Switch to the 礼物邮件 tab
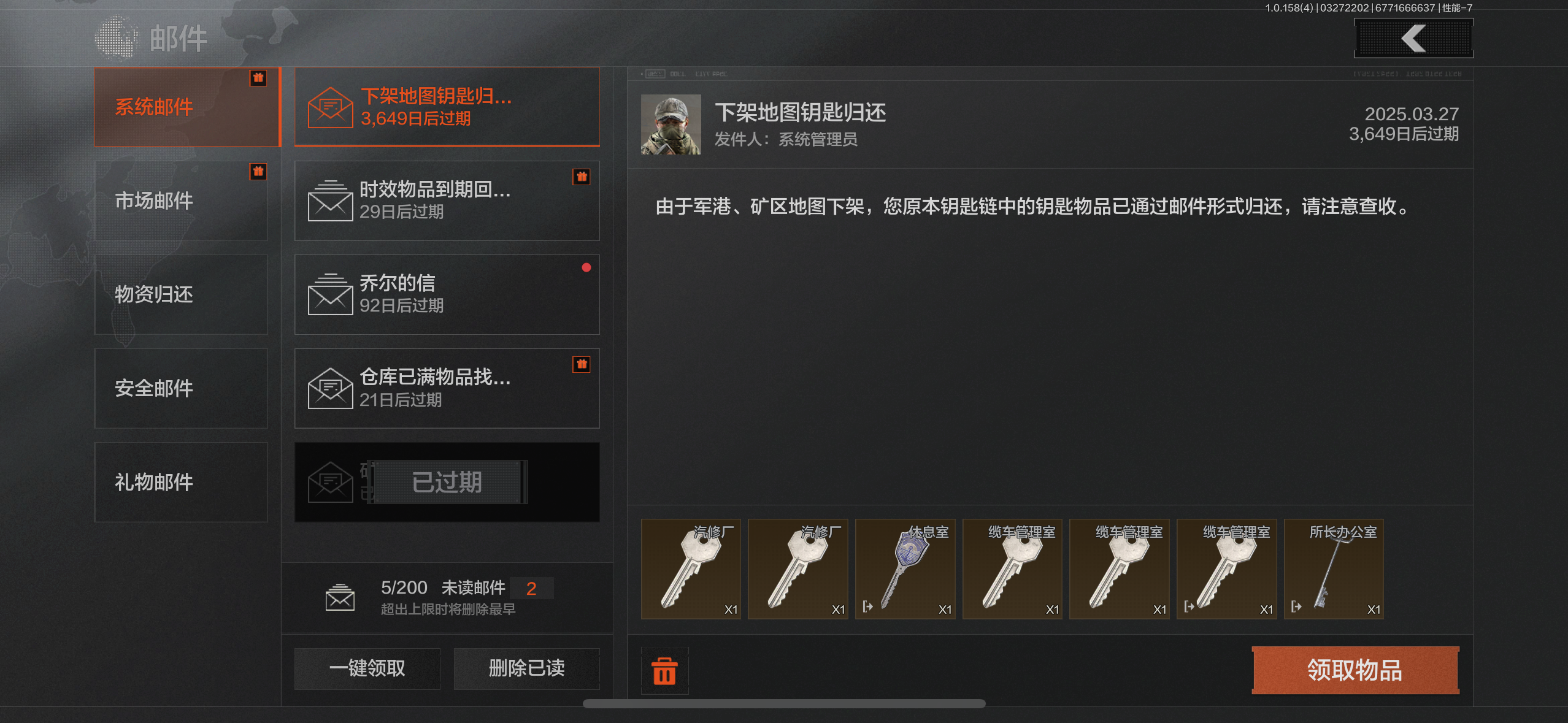This screenshot has width=1568, height=723. click(x=181, y=482)
